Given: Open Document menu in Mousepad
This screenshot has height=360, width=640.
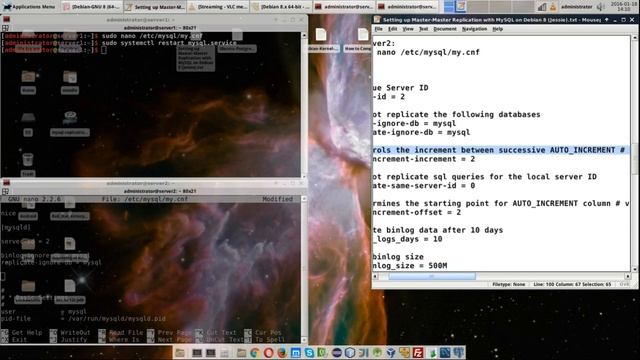Looking at the screenshot, I should (444, 29).
